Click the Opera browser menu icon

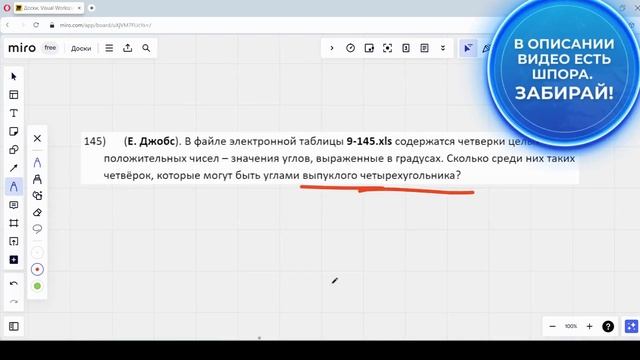tap(7, 8)
